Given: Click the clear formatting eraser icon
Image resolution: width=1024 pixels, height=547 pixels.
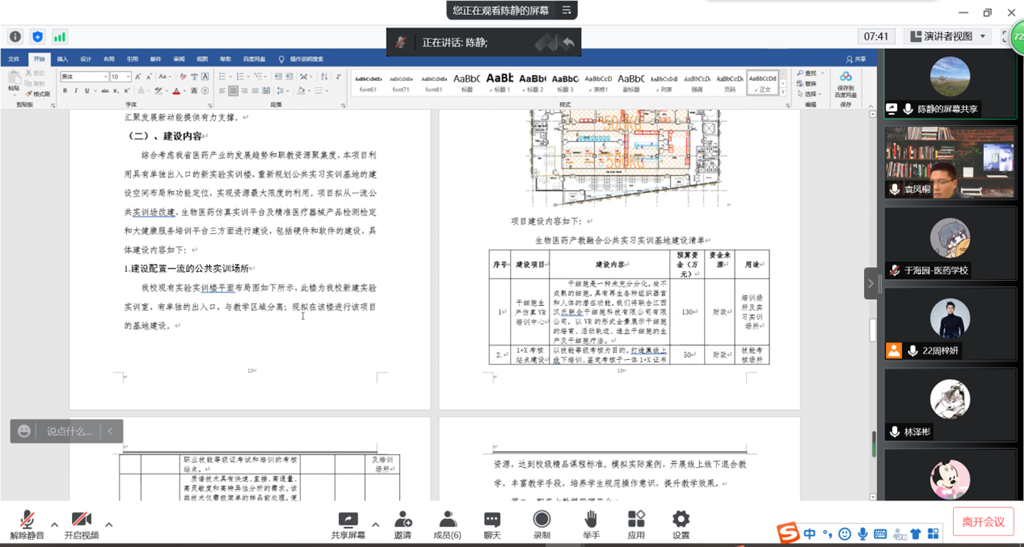Looking at the screenshot, I should point(184,76).
